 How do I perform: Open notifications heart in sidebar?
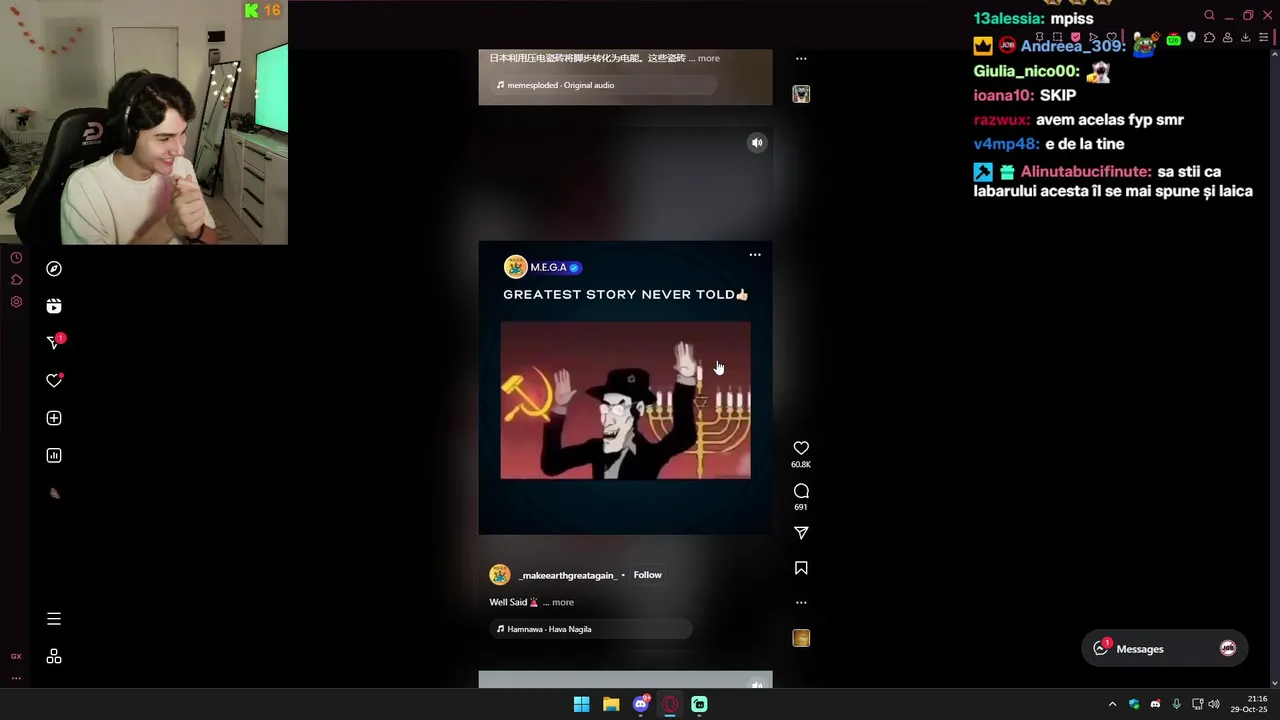[54, 381]
